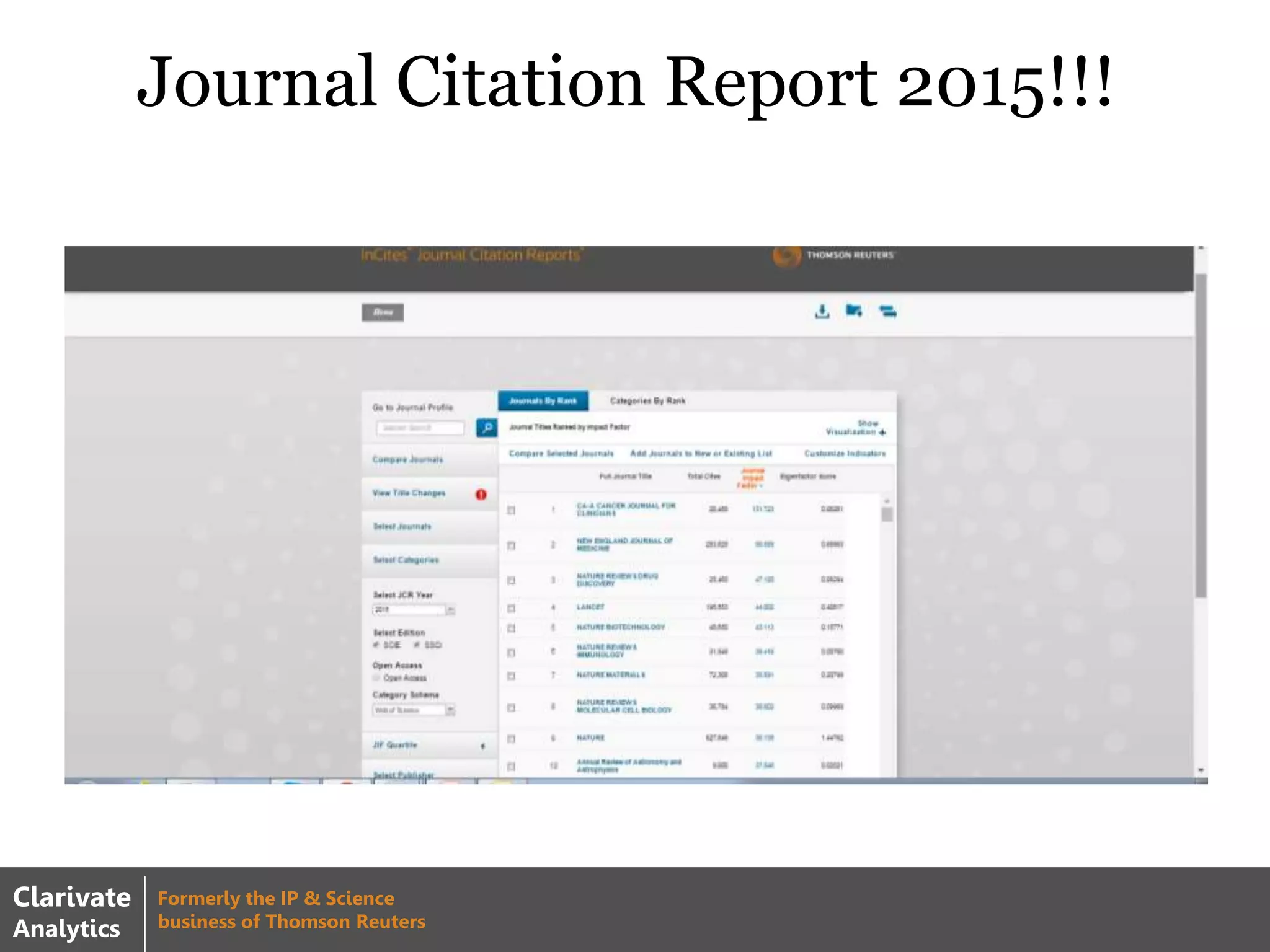Click the page scrollbar down arrow
The width and height of the screenshot is (1270, 952).
coord(1201,770)
